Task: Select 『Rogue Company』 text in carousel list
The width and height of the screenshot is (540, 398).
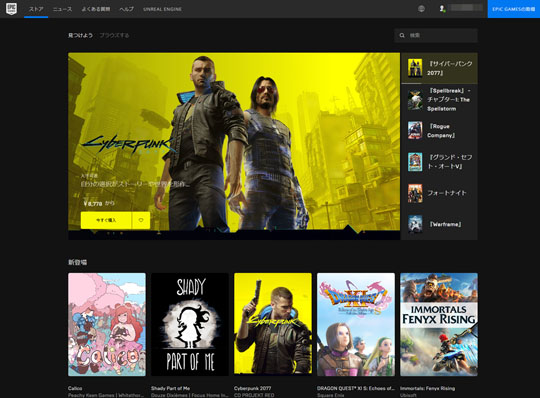Action: 441,131
